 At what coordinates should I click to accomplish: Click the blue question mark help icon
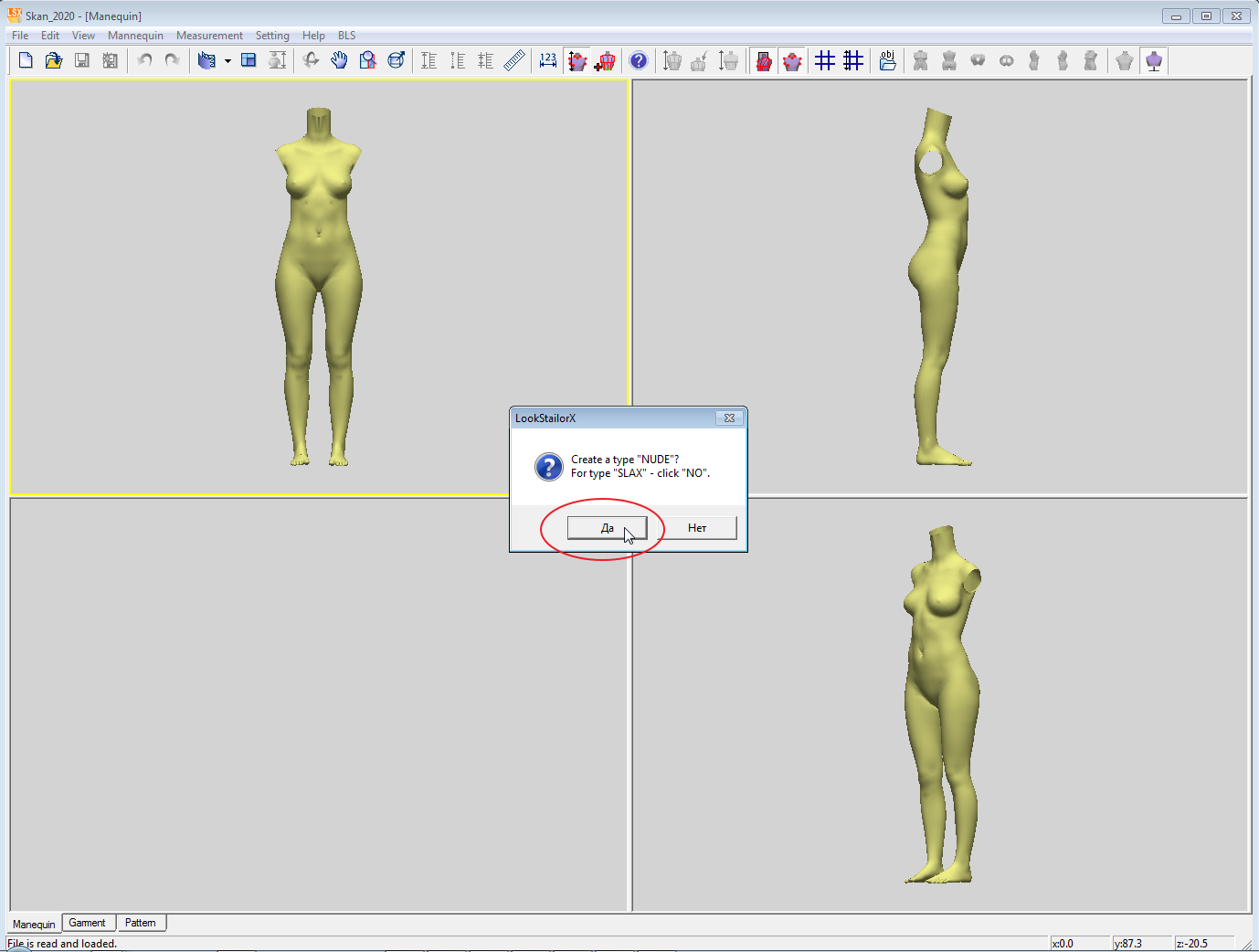coord(639,60)
